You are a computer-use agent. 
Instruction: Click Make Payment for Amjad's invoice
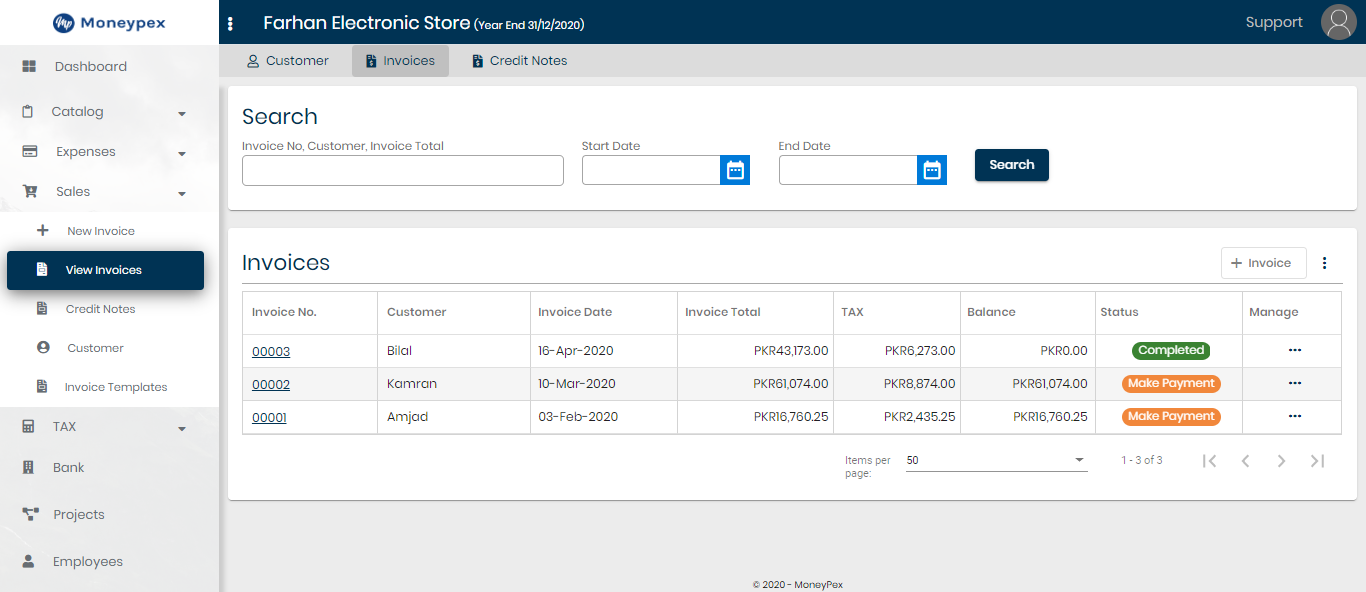point(1171,416)
